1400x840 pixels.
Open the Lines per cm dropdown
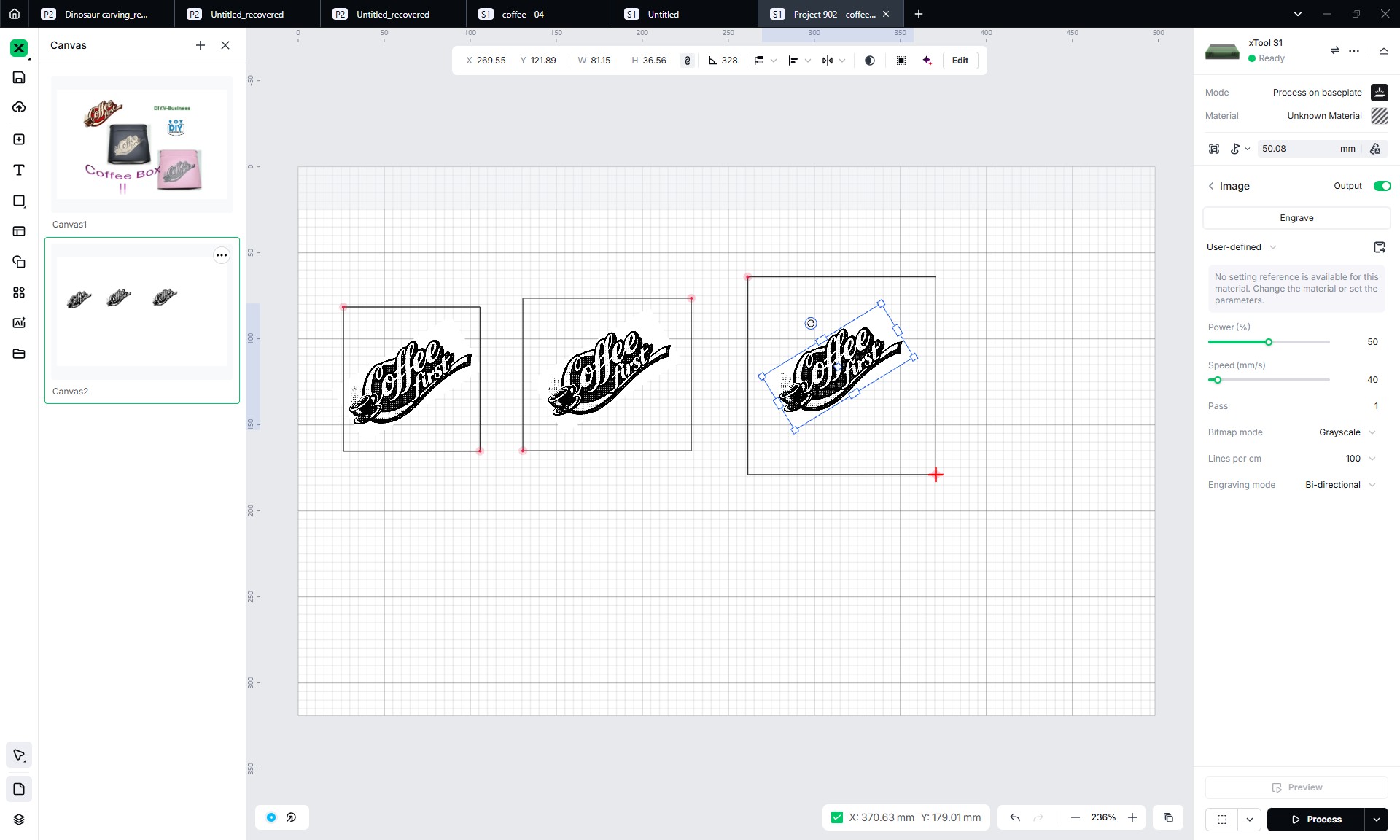click(x=1361, y=459)
